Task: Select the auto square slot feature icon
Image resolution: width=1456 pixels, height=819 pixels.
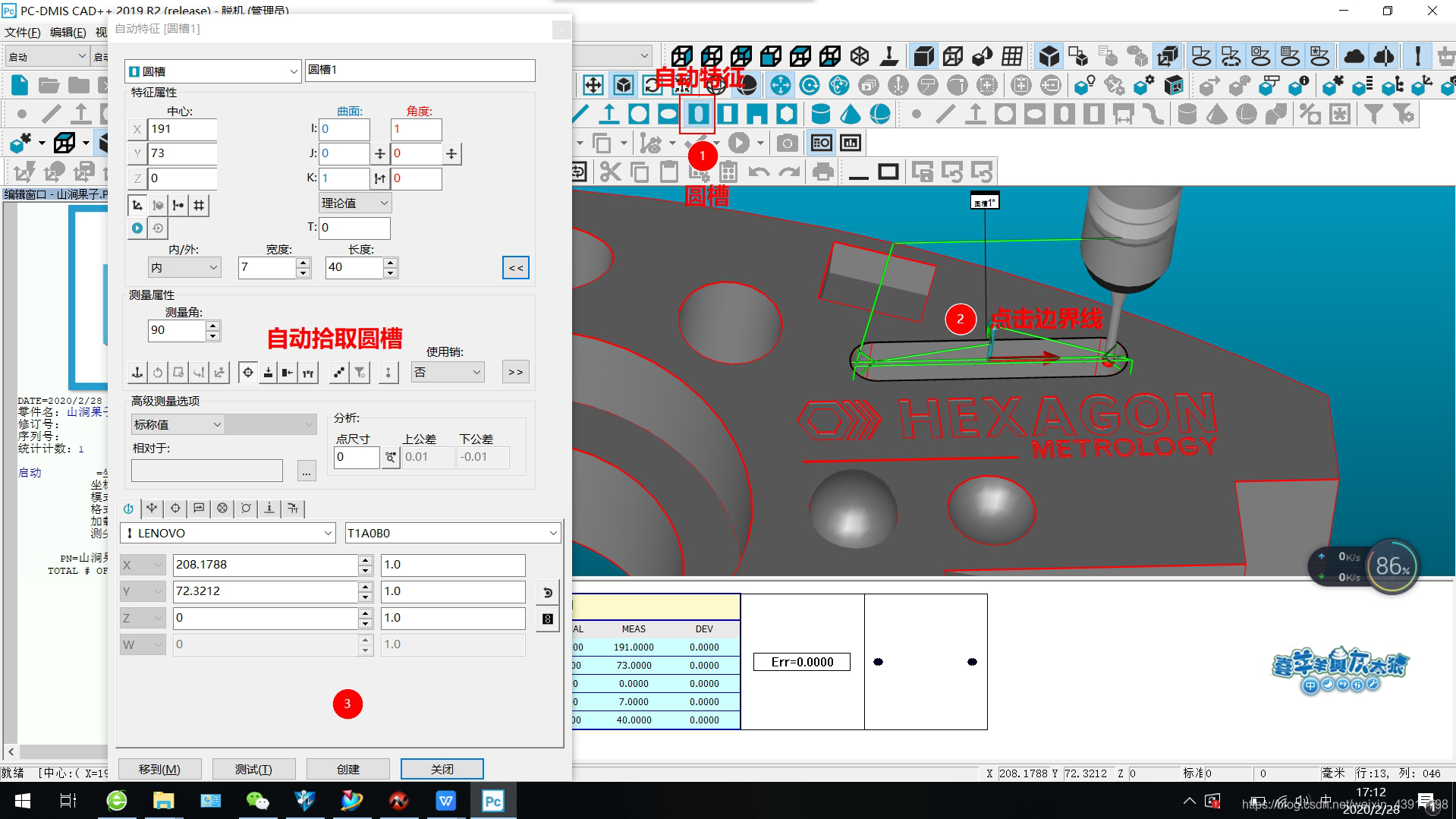Action: tap(728, 115)
